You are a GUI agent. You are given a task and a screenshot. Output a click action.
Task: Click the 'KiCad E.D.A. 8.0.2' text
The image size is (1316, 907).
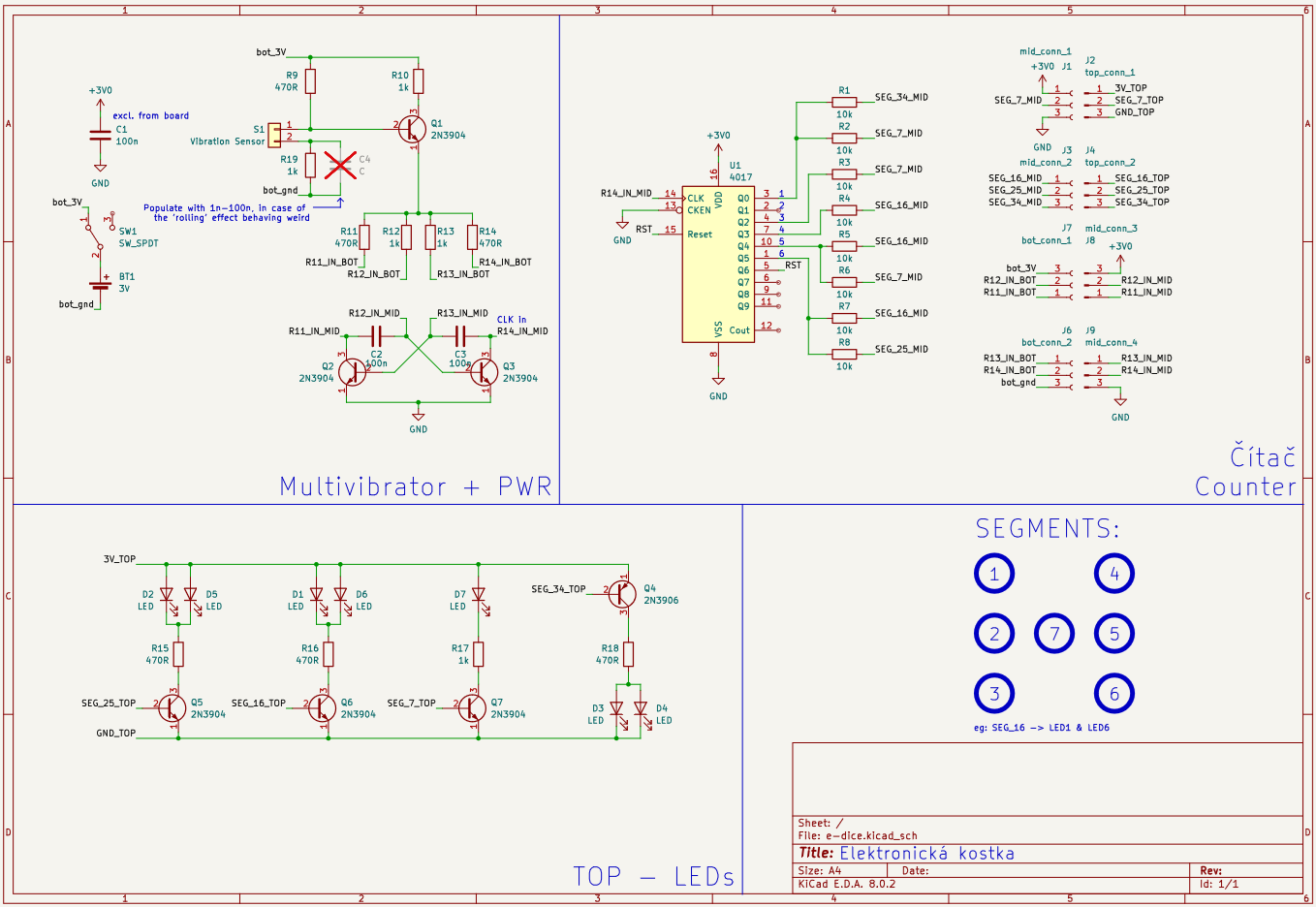tap(847, 884)
